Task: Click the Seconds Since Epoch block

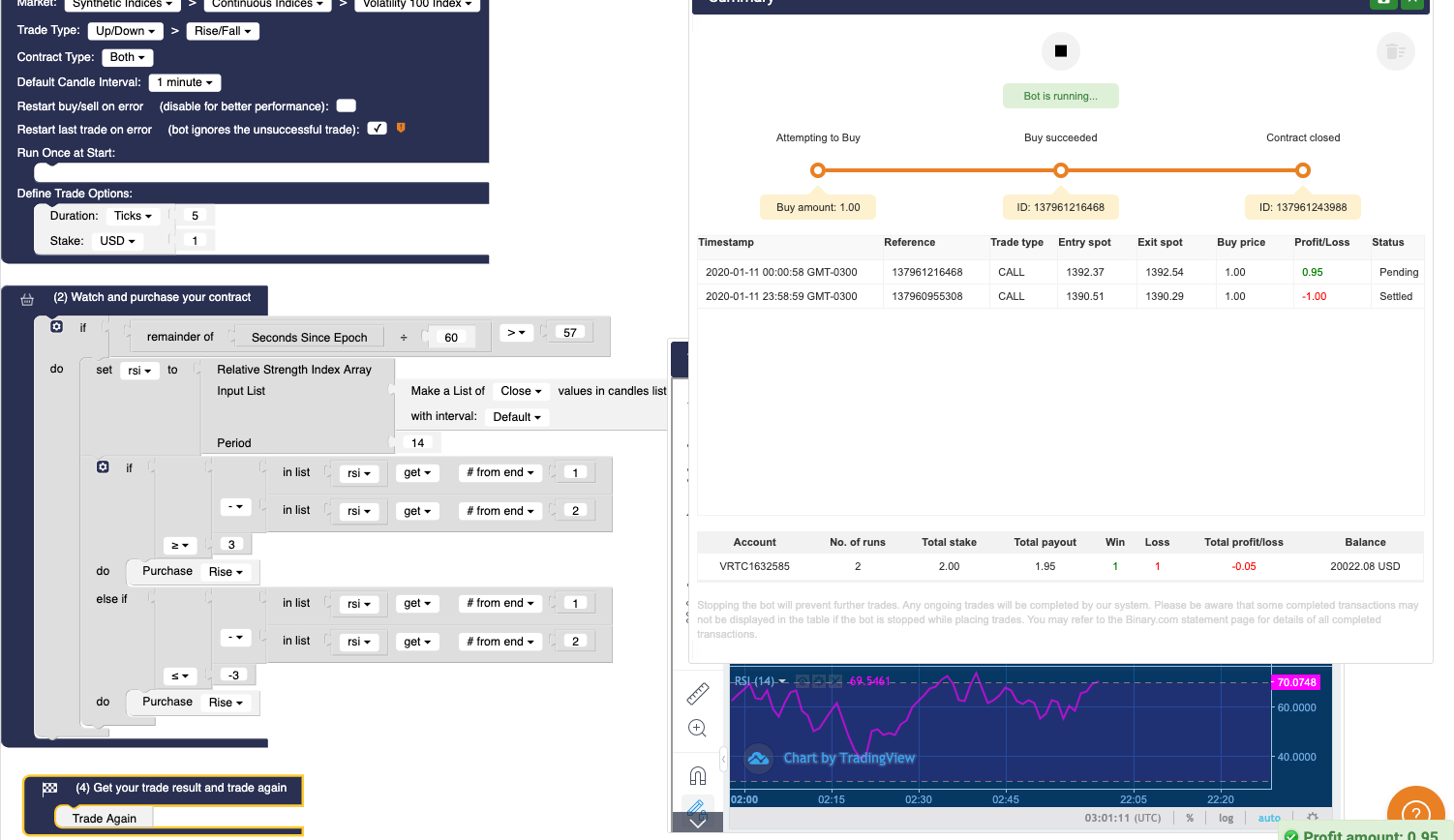Action: [310, 338]
